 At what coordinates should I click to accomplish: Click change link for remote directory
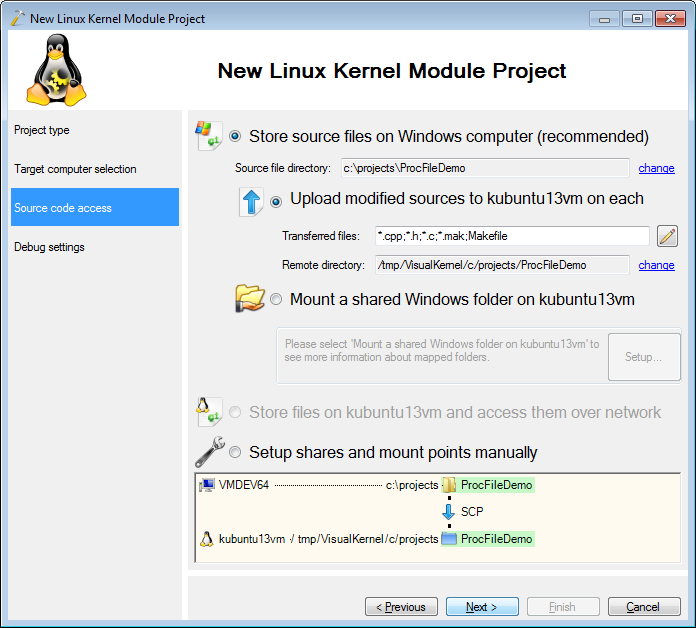pos(656,265)
